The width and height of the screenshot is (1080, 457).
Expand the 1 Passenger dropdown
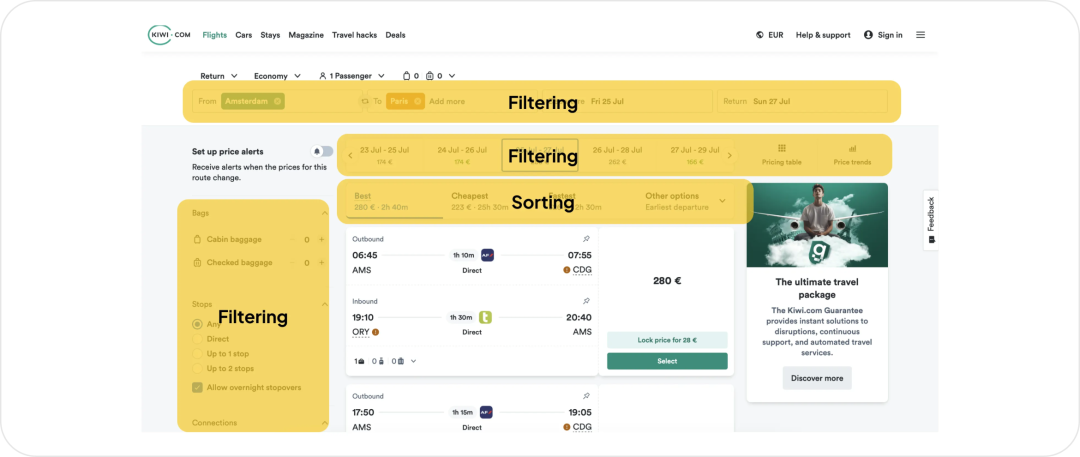(x=351, y=76)
